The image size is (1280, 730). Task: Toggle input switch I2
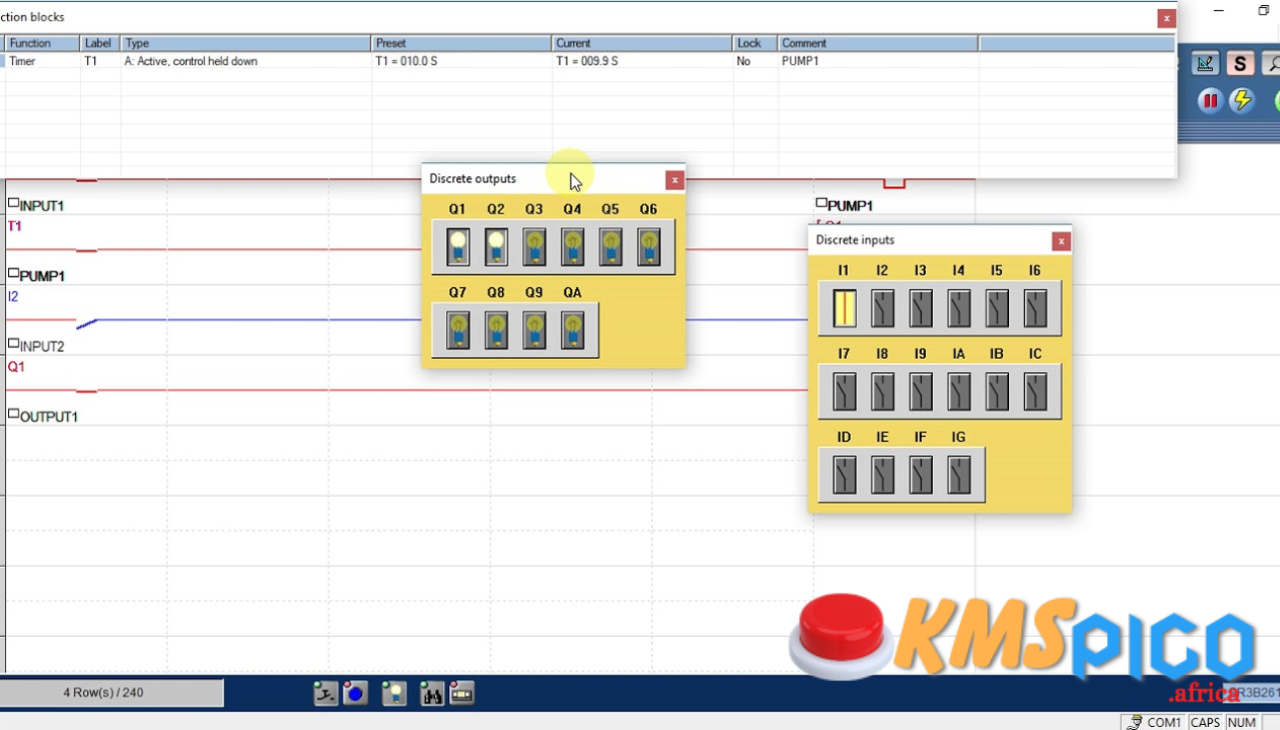[882, 308]
